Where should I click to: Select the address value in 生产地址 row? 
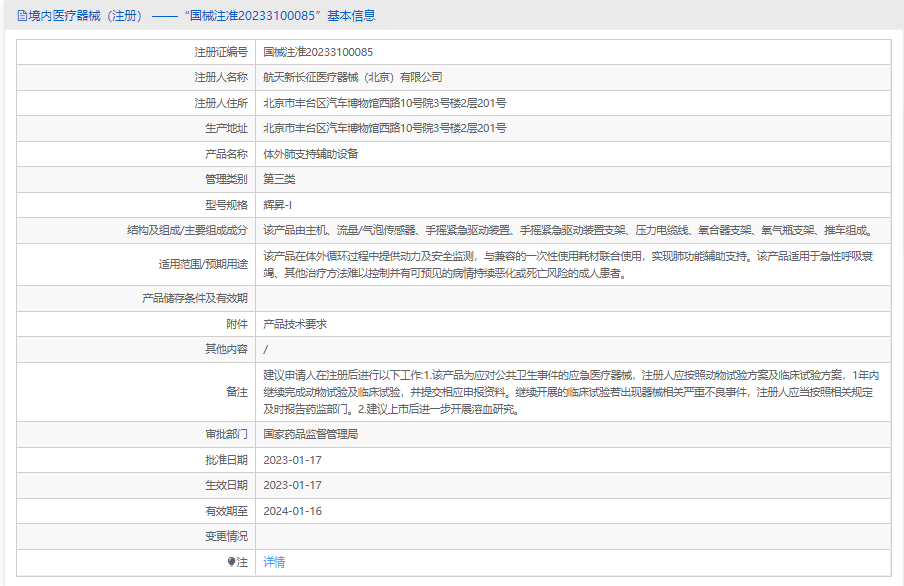click(385, 128)
